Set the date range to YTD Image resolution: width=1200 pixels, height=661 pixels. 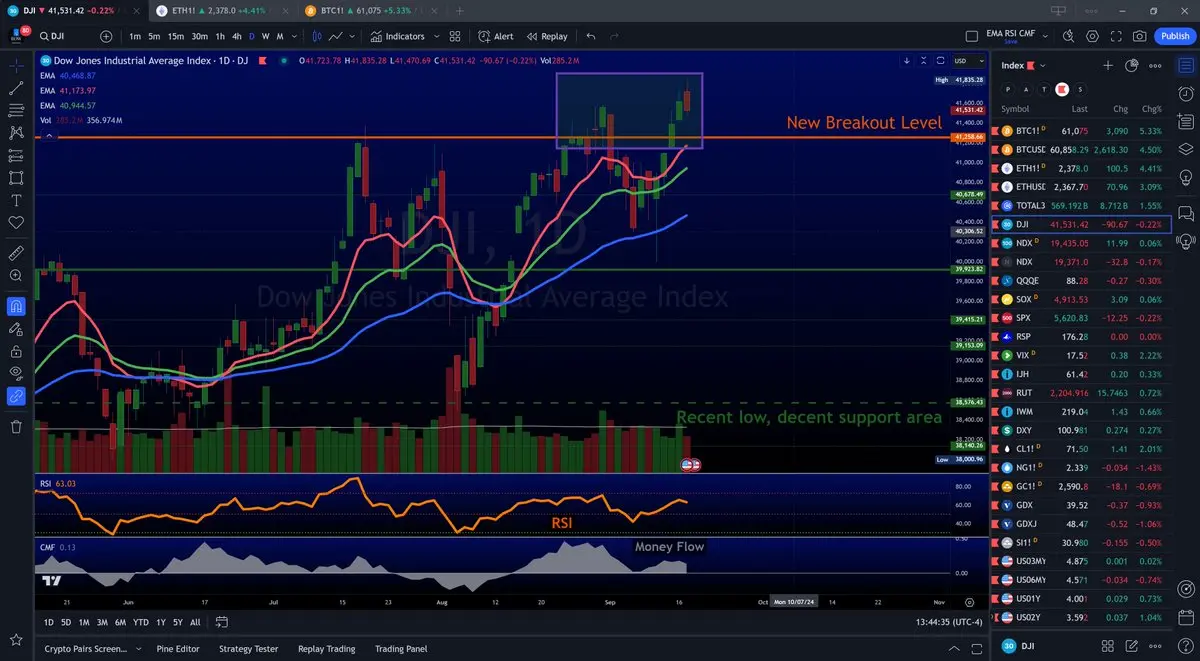[x=141, y=622]
